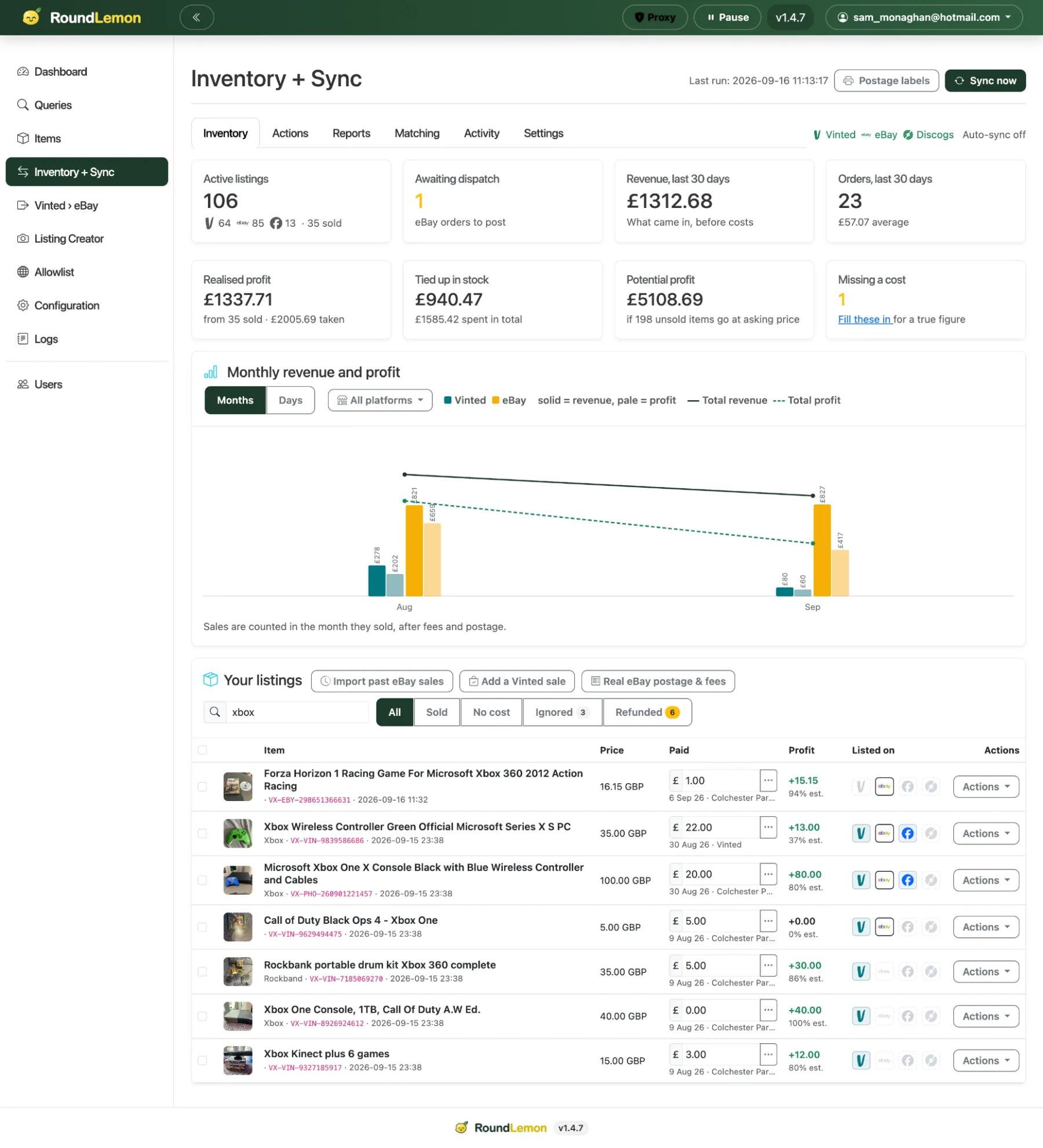1043x1148 pixels.
Task: Open the All platforms dropdown
Action: point(380,400)
